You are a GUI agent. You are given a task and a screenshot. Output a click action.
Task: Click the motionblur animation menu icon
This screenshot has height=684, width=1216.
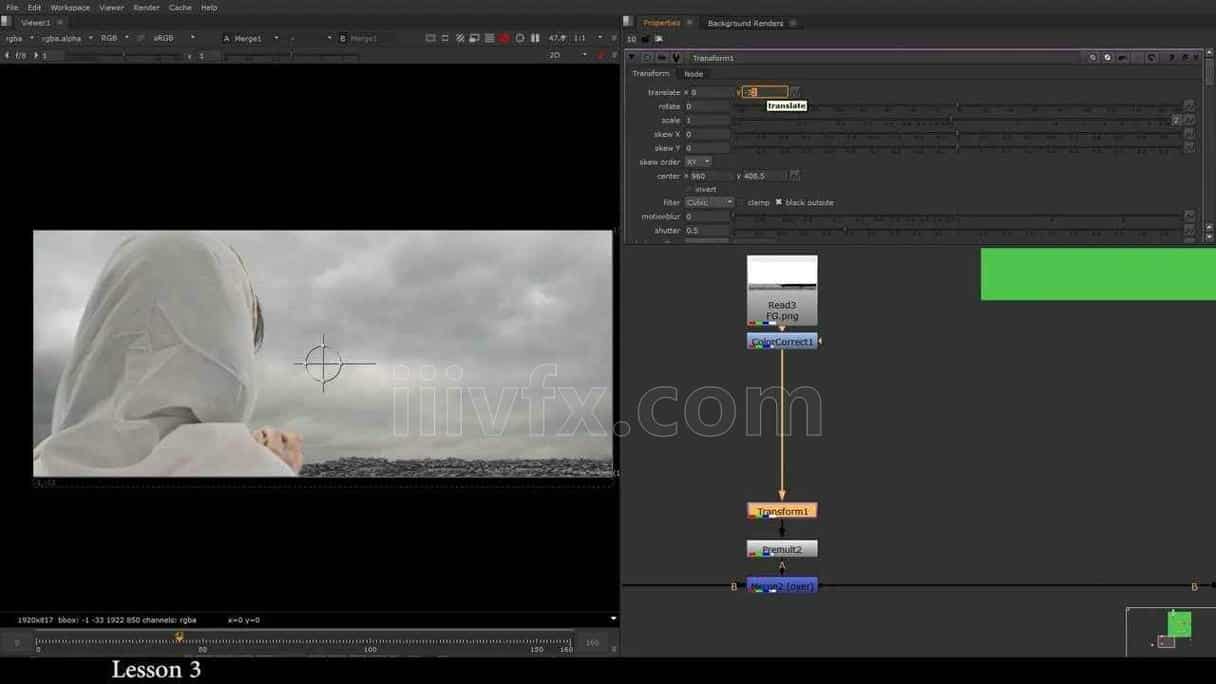click(x=1189, y=216)
